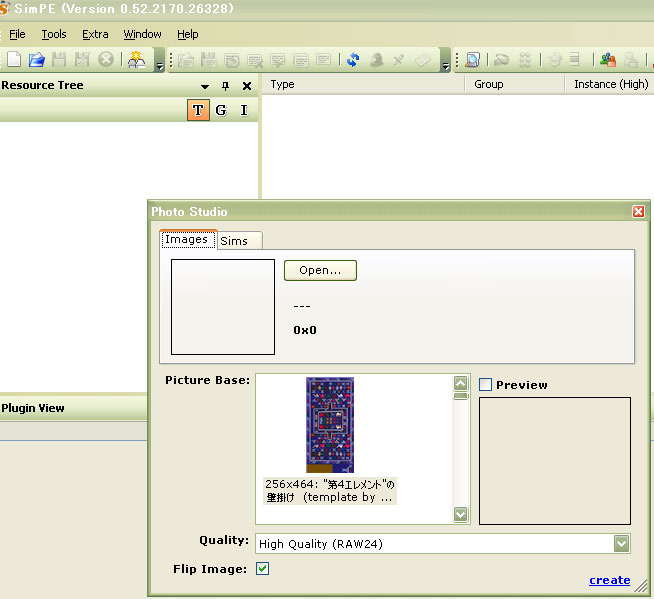The width and height of the screenshot is (654, 599).
Task: Toggle the I instance button in Resource Tree
Action: point(243,110)
